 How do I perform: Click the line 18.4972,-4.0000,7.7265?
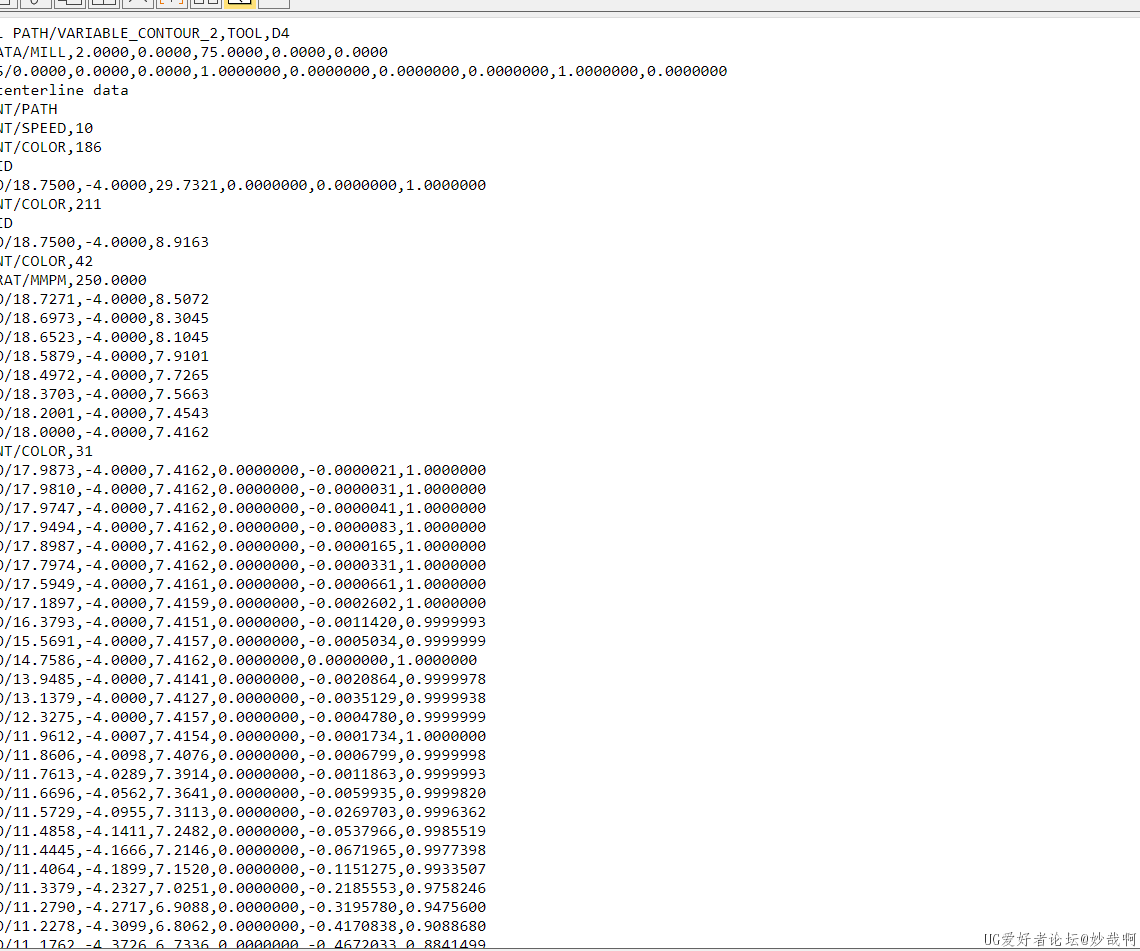point(105,375)
